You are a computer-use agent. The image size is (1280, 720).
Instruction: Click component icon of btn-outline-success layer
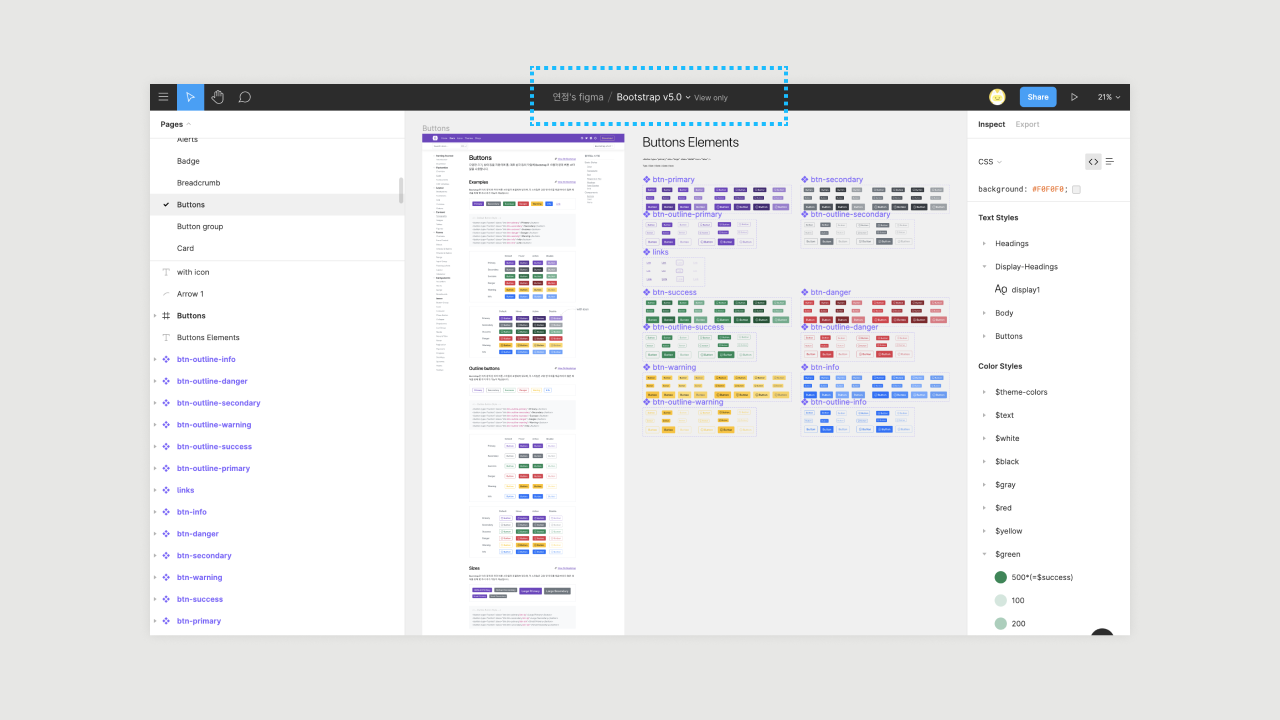pyautogui.click(x=166, y=447)
